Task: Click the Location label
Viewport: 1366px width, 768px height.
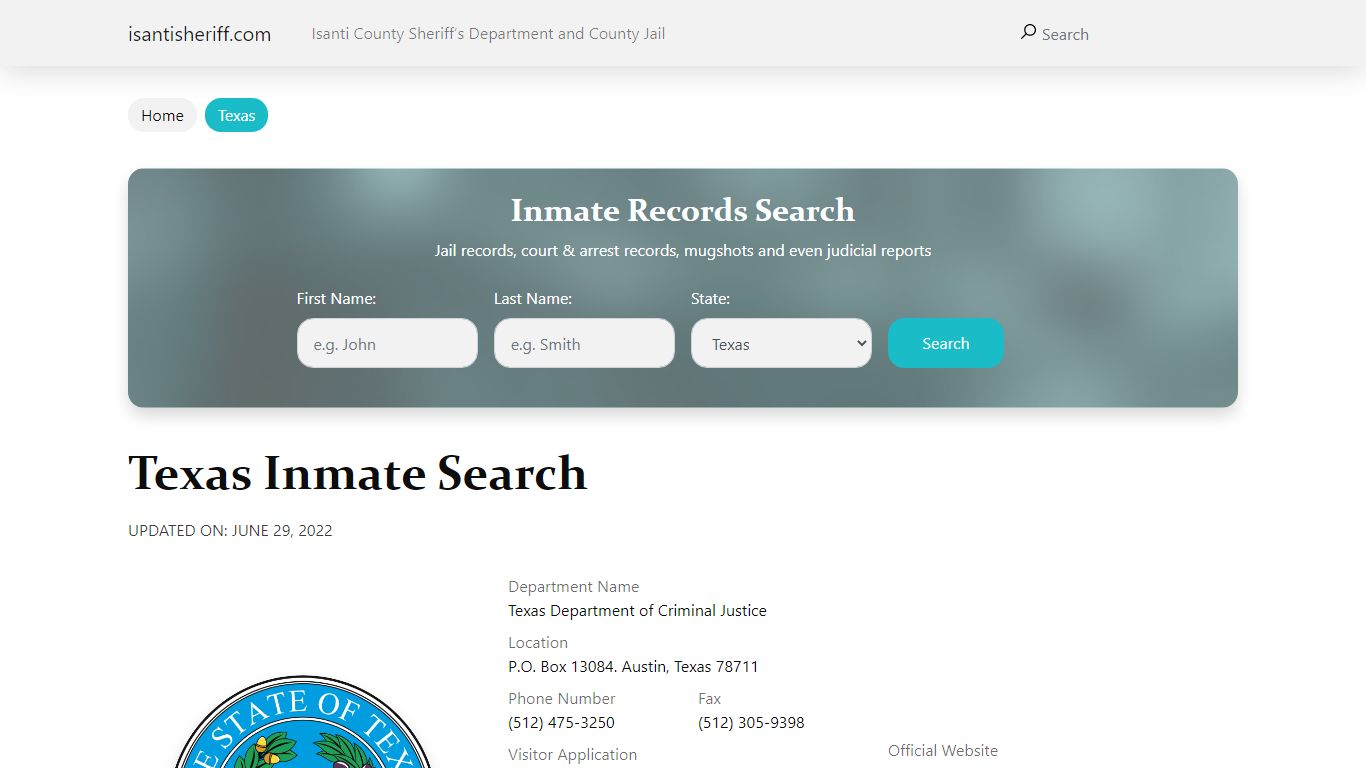Action: [538, 642]
